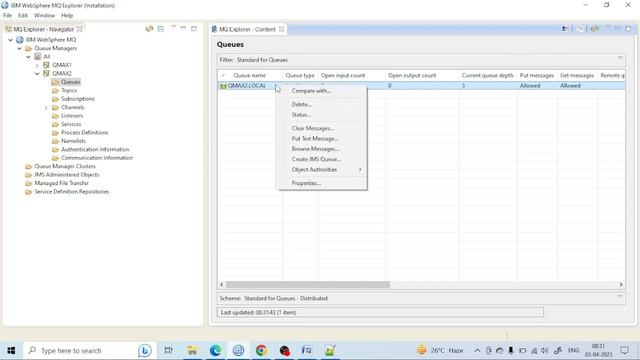640x360 pixels.
Task: Select Listeners in the Navigator tree
Action: (x=72, y=116)
